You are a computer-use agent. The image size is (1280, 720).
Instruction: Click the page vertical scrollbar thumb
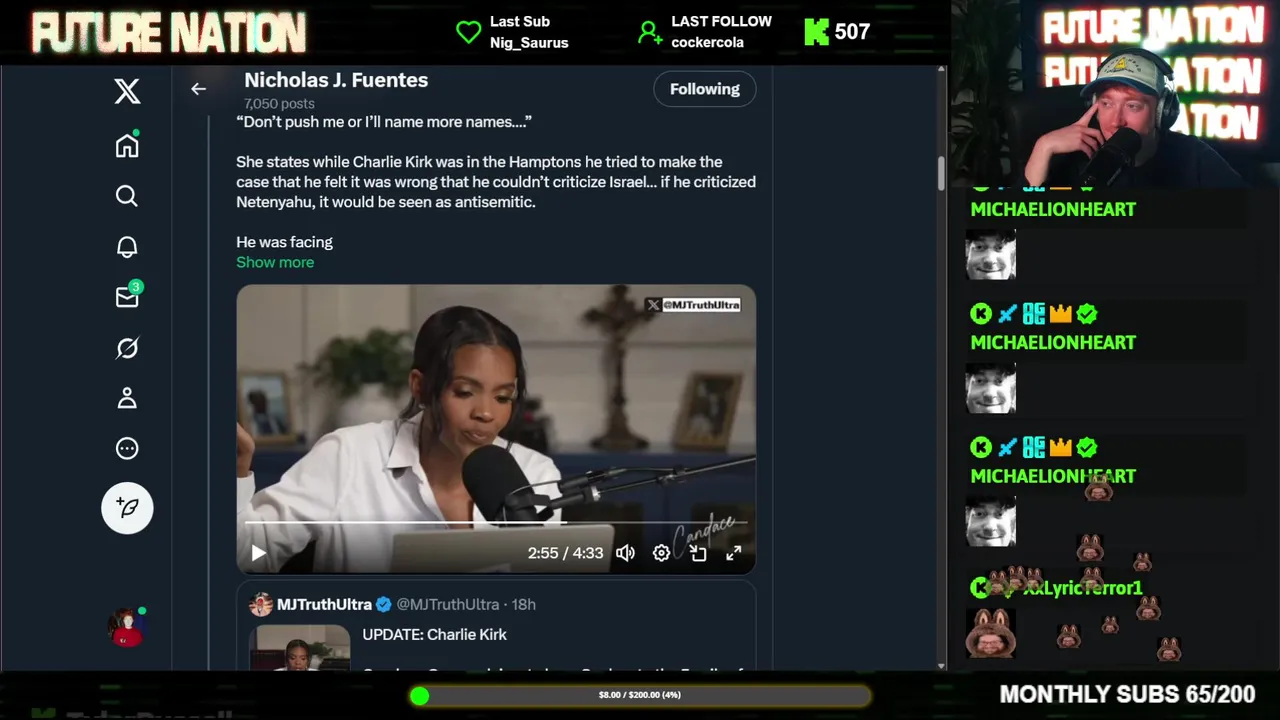(x=941, y=174)
